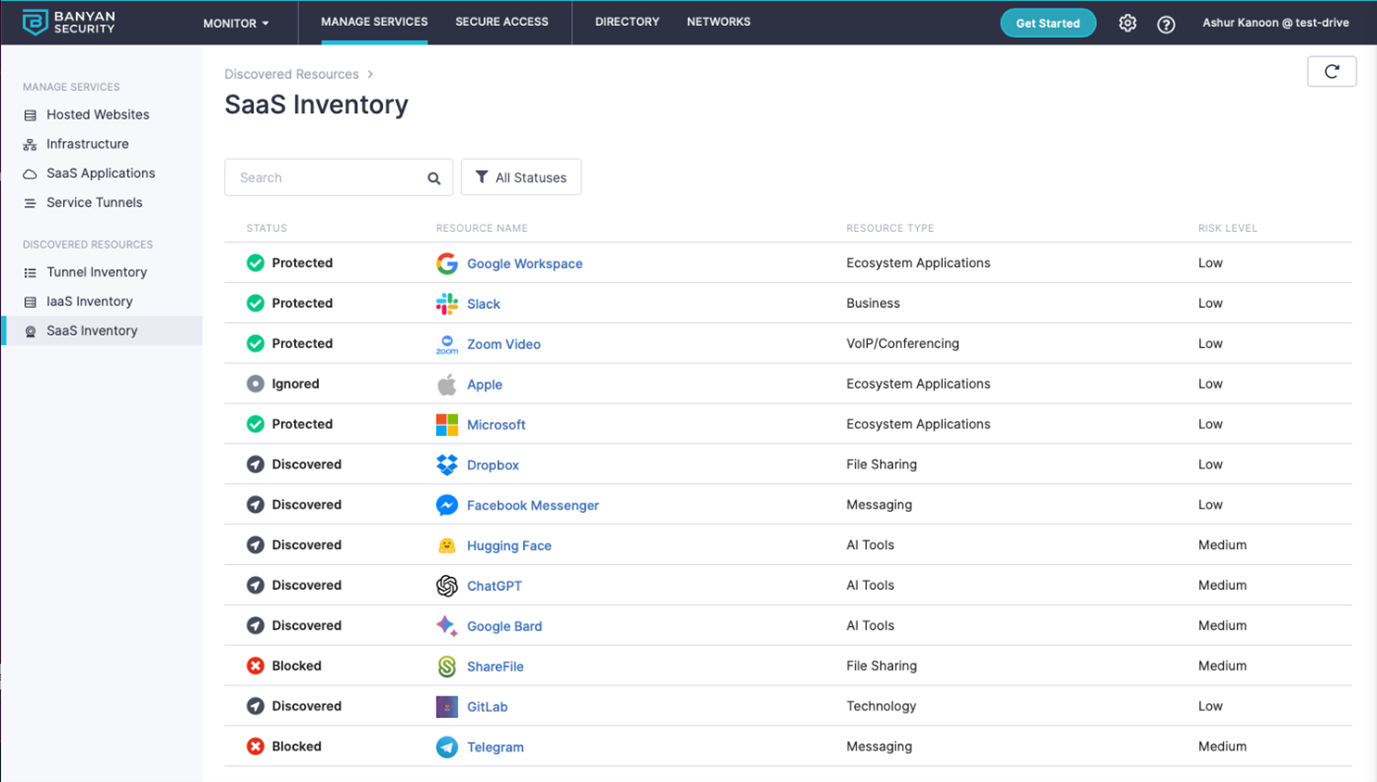
Task: Click the Risk Level column header
Action: [x=1228, y=228]
